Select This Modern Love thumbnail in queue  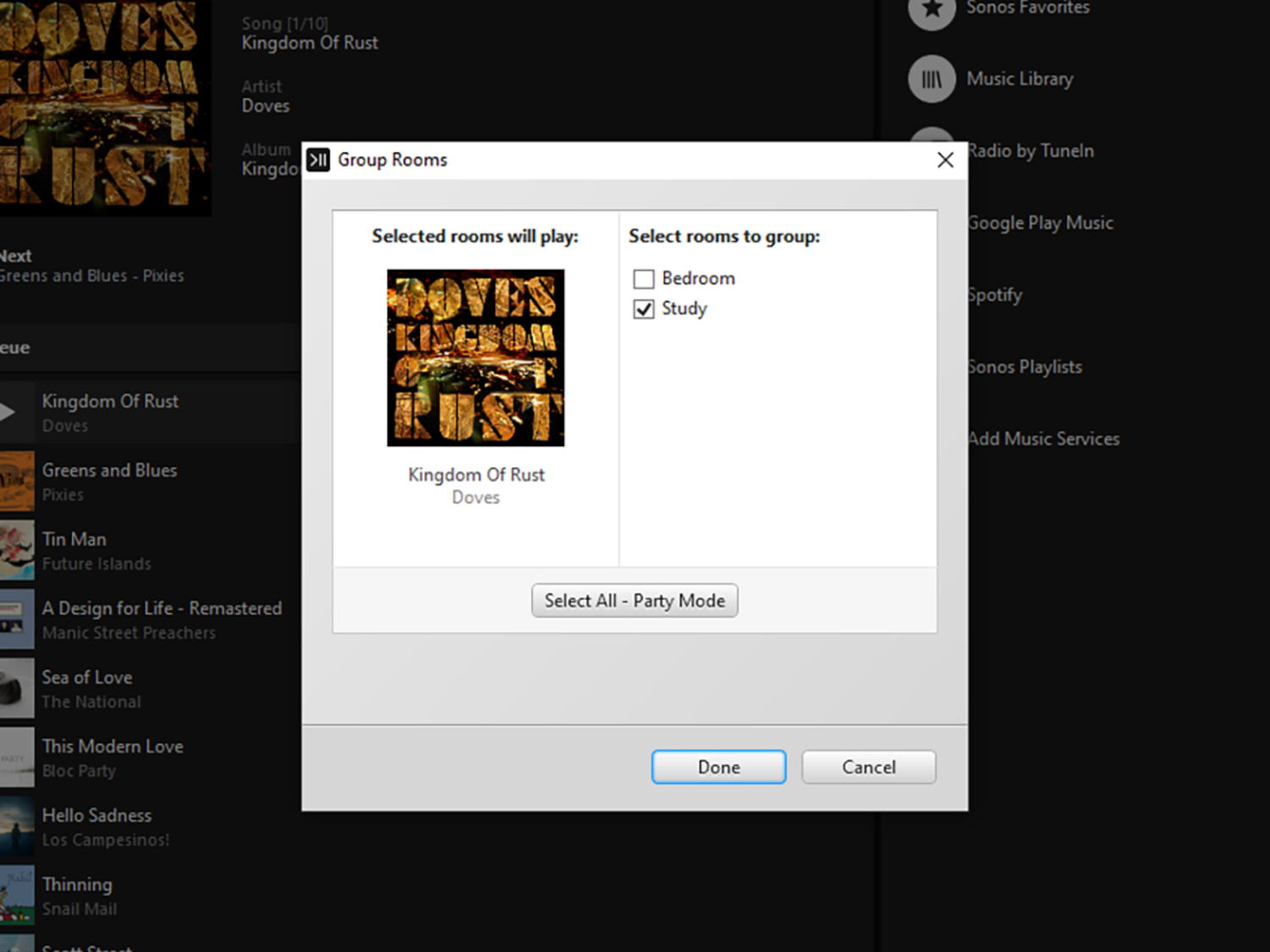click(x=17, y=757)
